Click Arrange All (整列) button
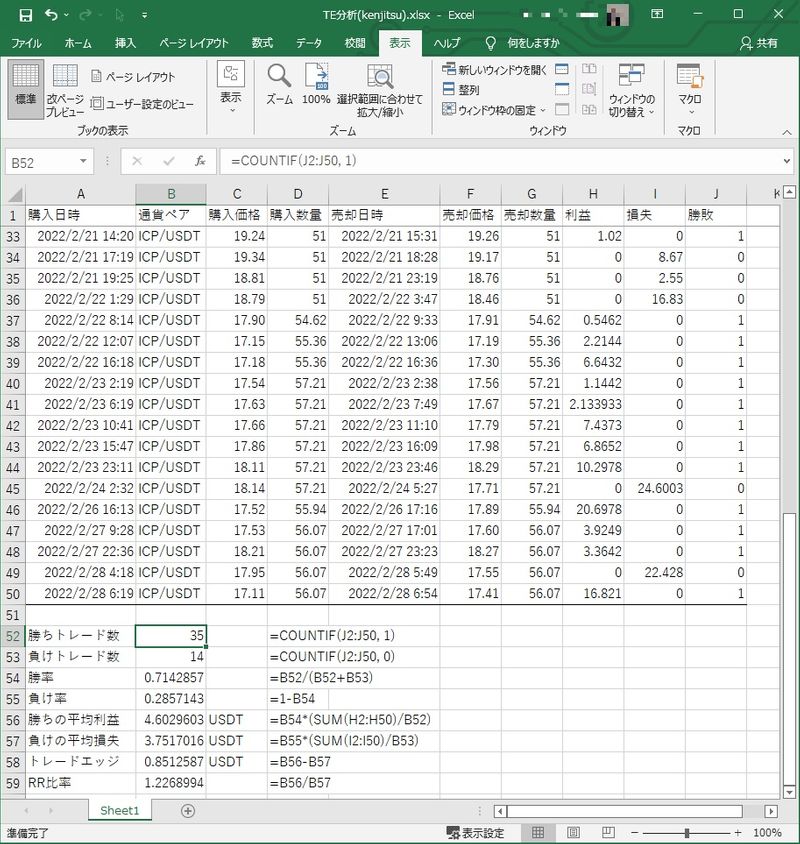This screenshot has height=844, width=800. click(461, 90)
